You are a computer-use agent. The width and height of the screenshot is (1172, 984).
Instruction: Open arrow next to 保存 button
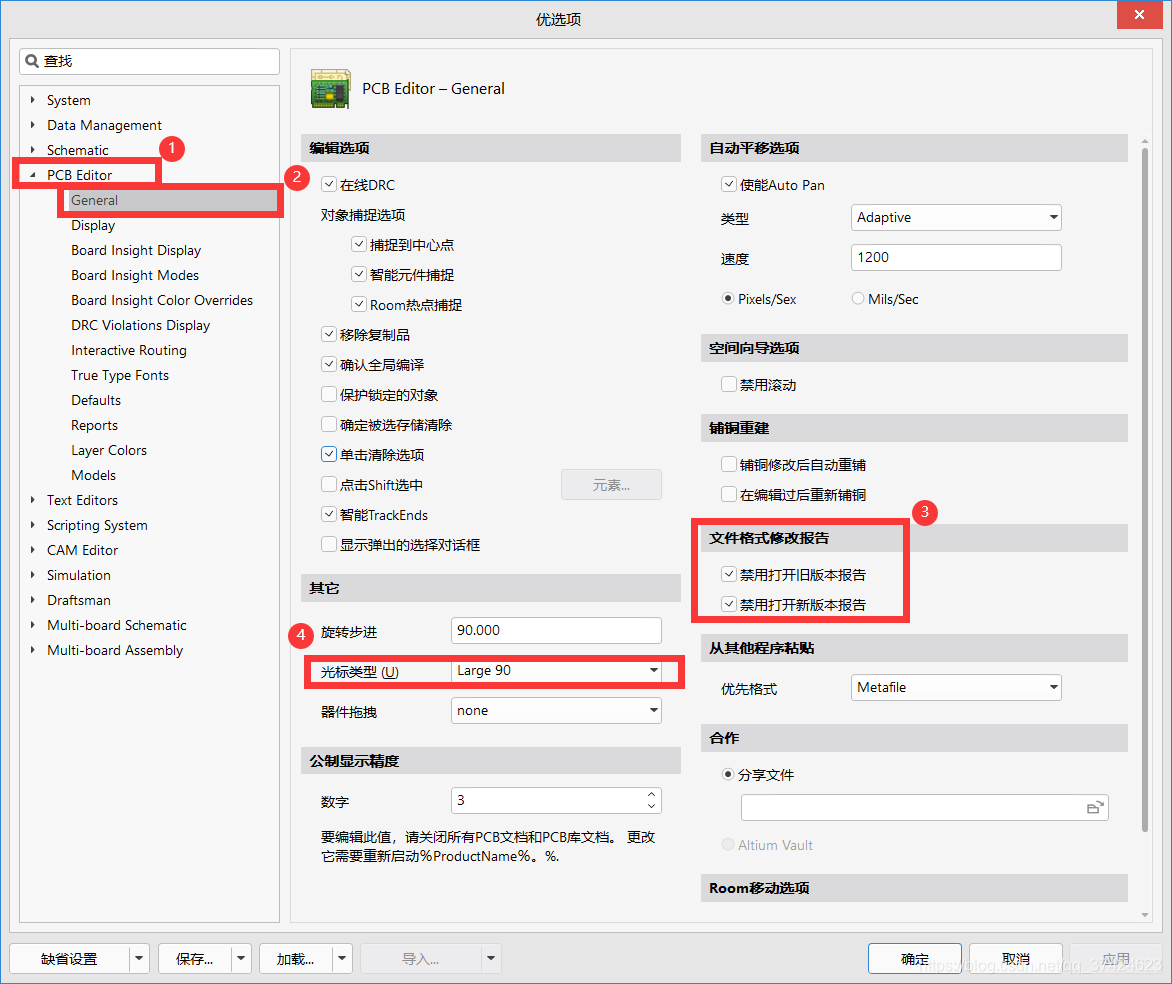pyautogui.click(x=241, y=958)
